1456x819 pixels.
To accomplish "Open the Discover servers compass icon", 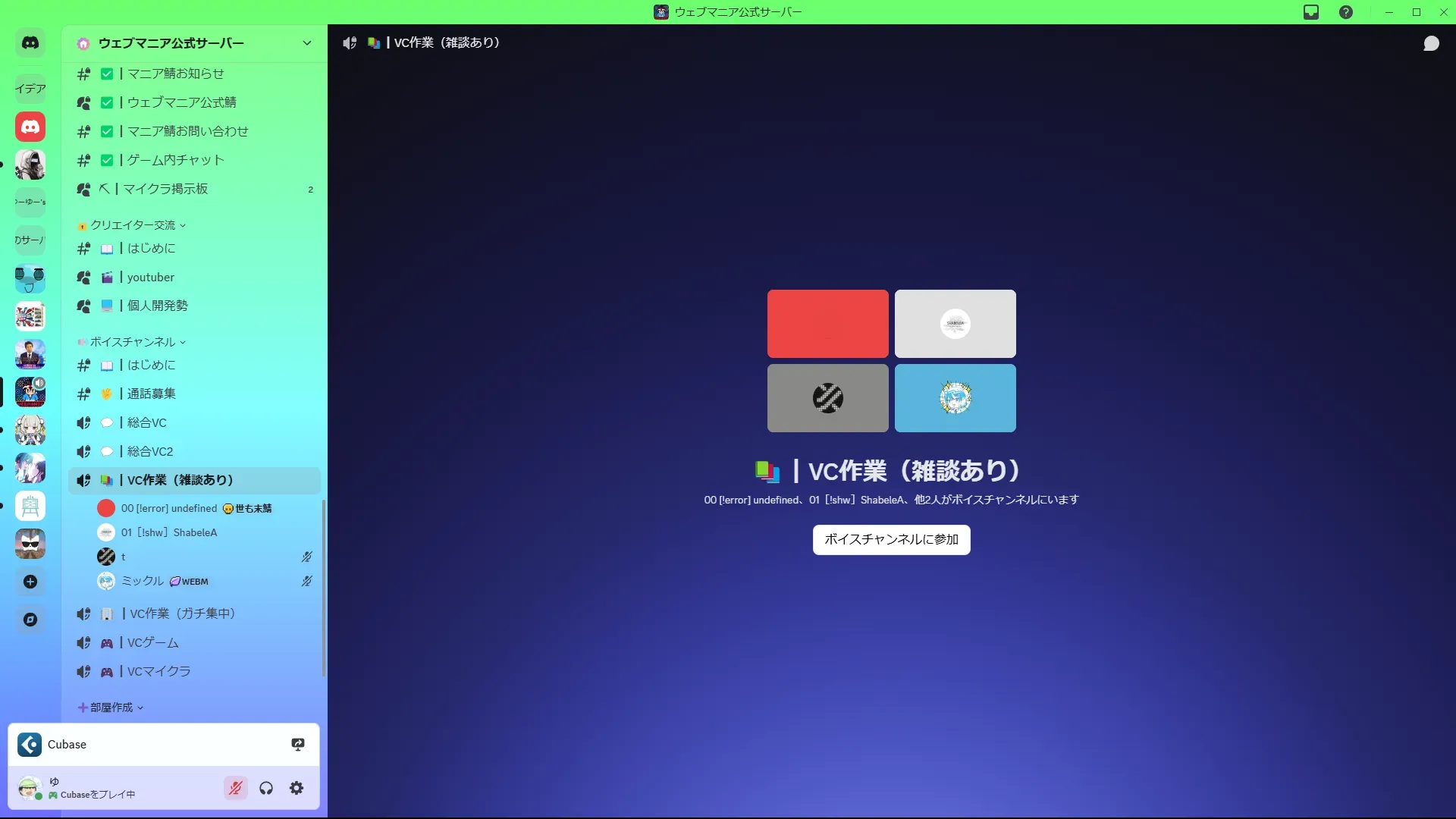I will click(x=30, y=620).
